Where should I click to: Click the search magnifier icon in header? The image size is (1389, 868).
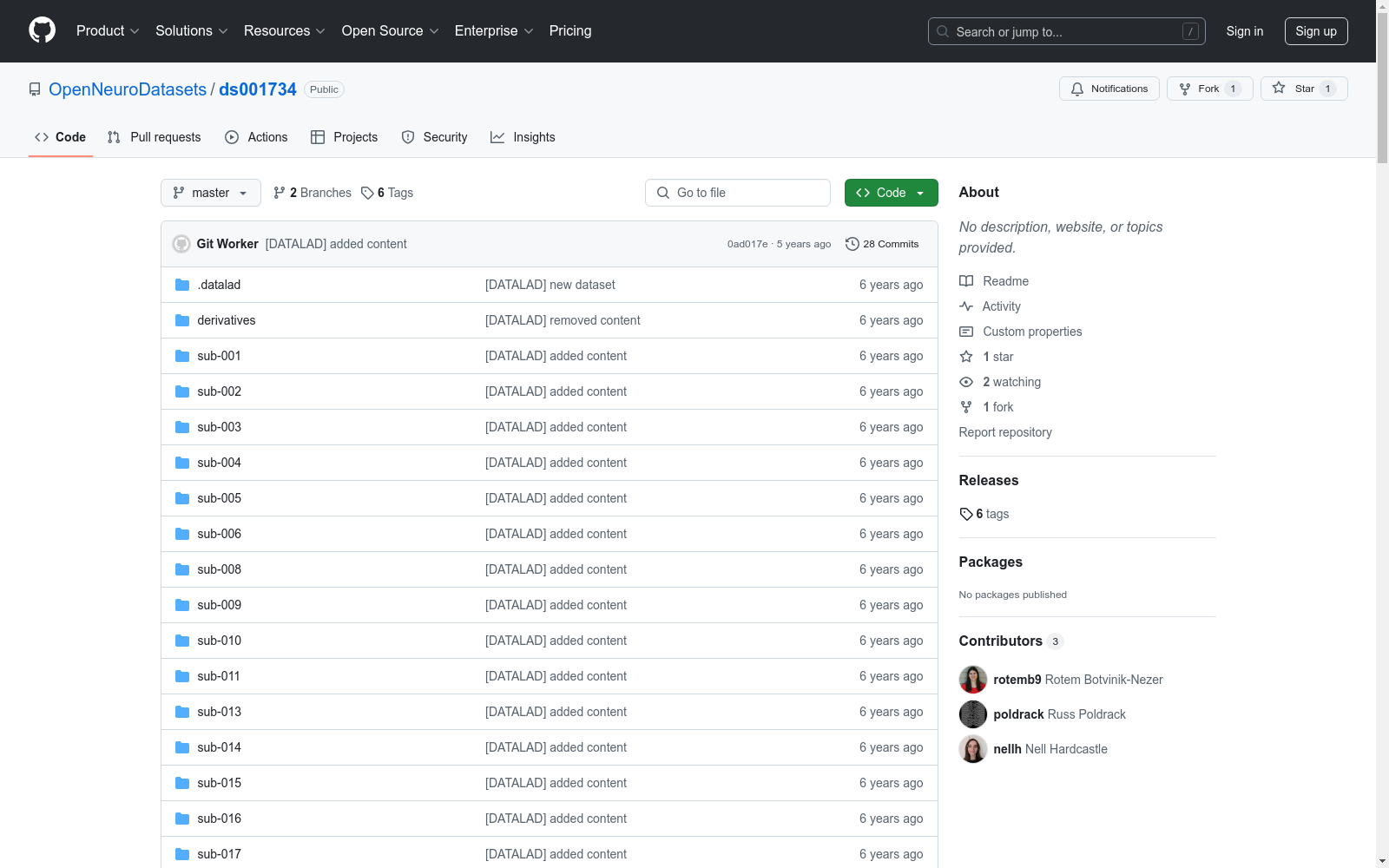point(943,31)
